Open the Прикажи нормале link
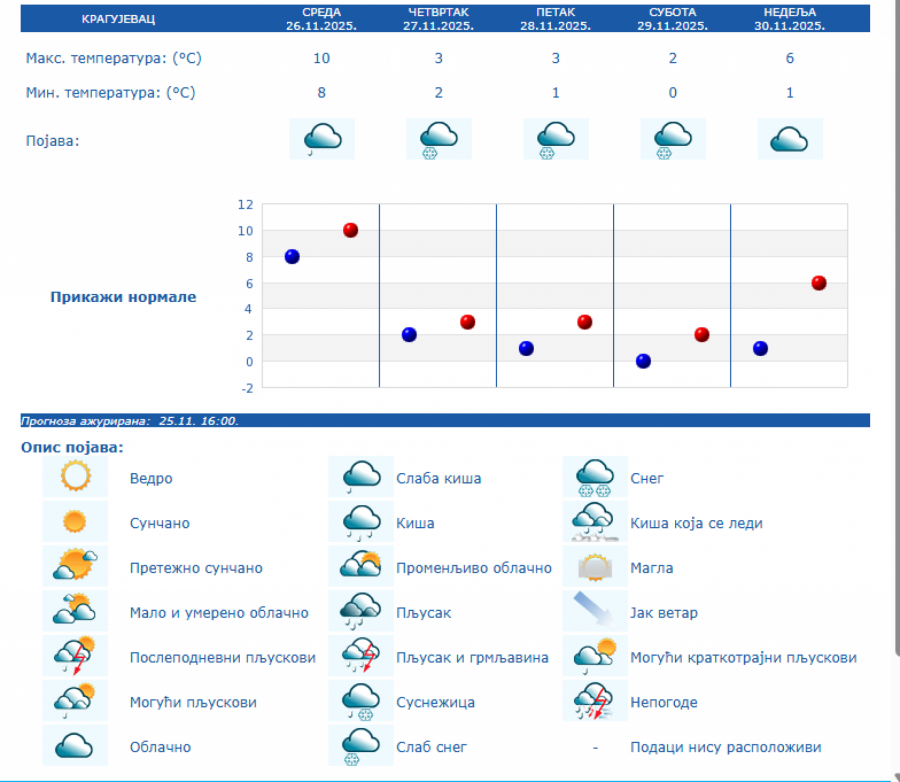Viewport: 900px width, 782px height. point(123,297)
